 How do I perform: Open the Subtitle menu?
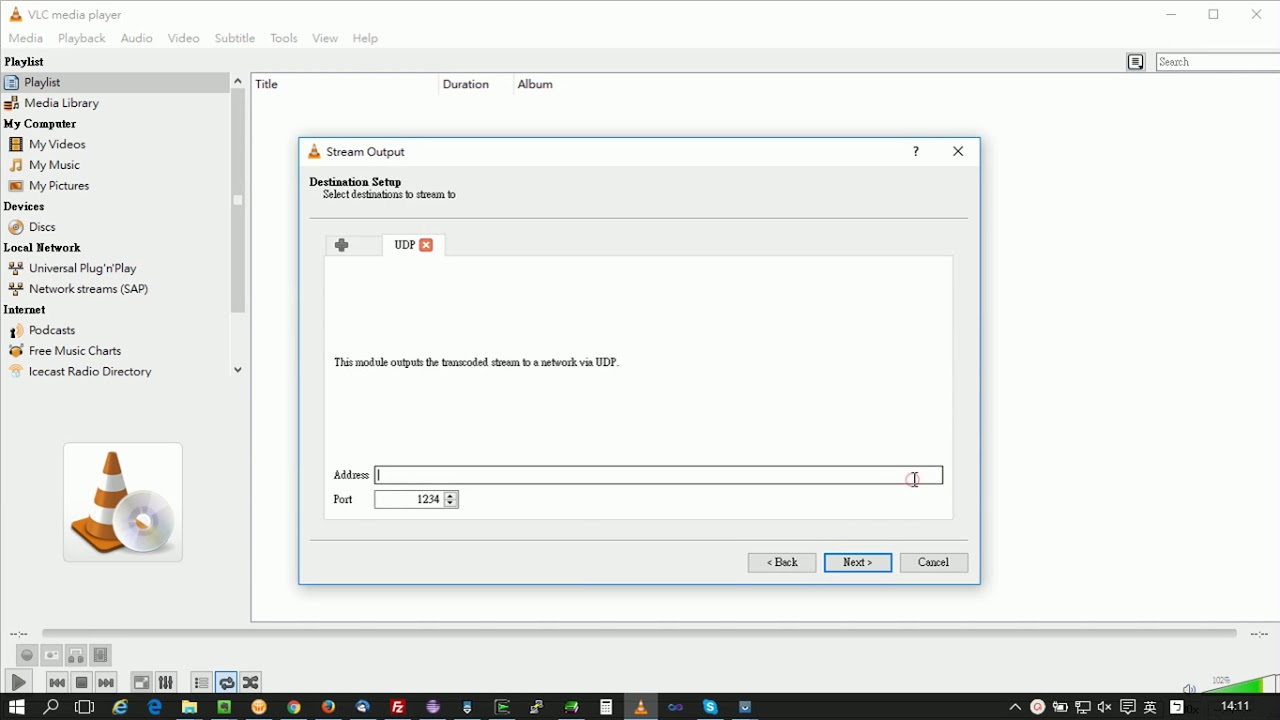235,38
